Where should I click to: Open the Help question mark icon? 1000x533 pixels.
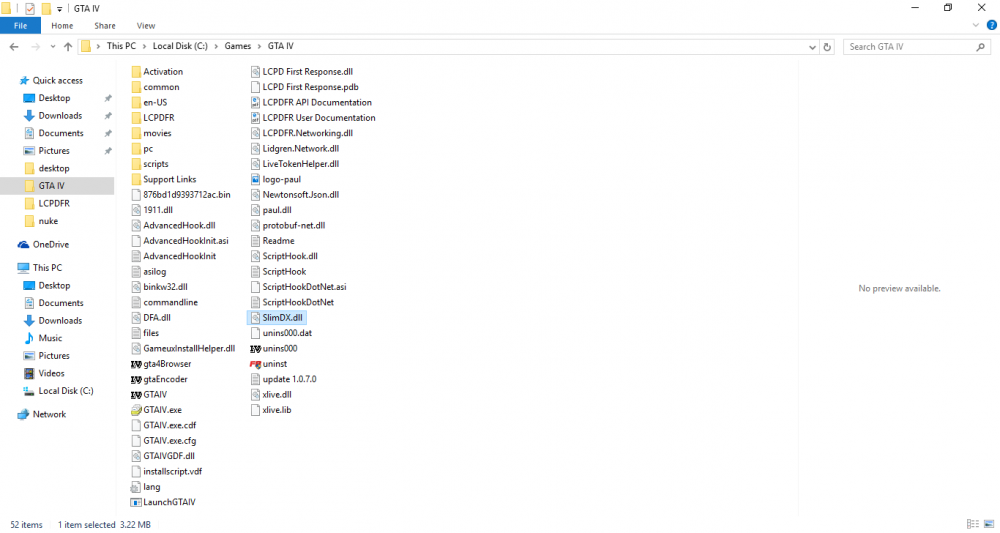pos(992,26)
